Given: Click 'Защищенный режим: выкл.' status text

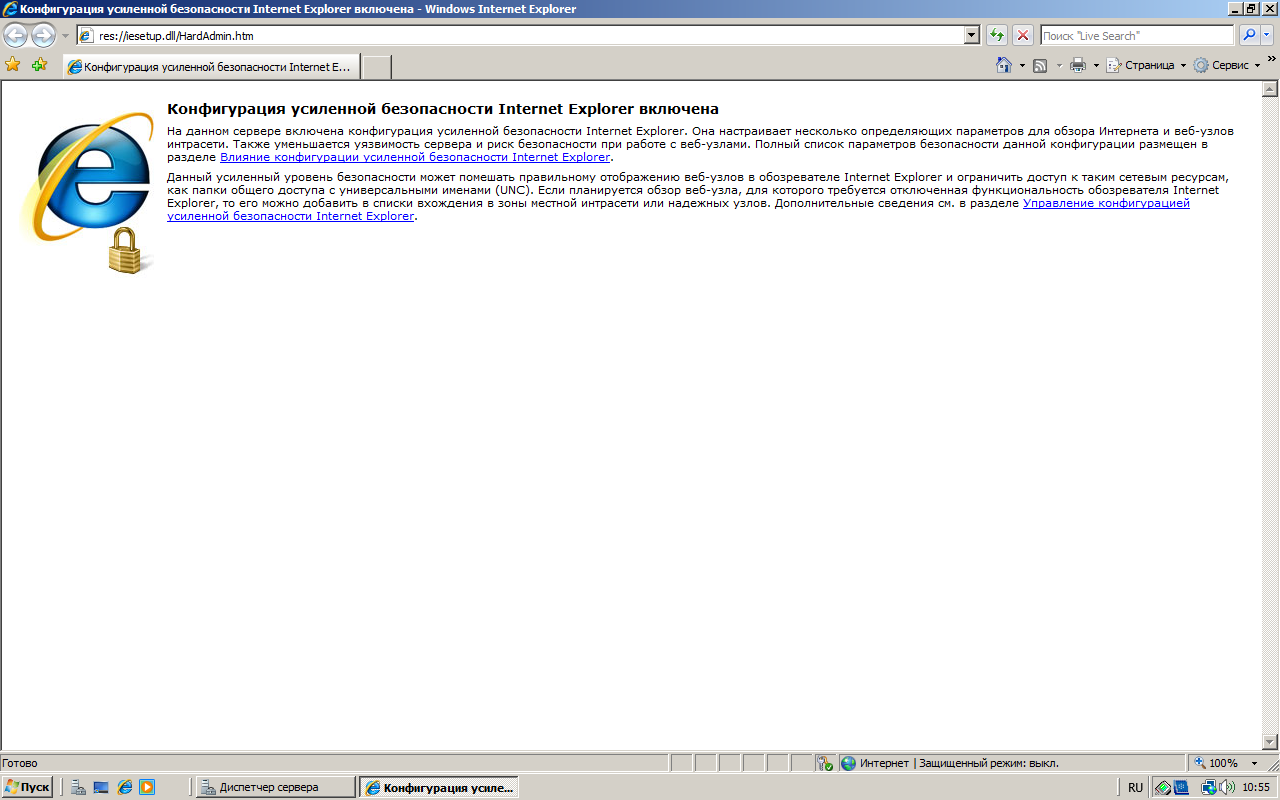Looking at the screenshot, I should pyautogui.click(x=988, y=763).
